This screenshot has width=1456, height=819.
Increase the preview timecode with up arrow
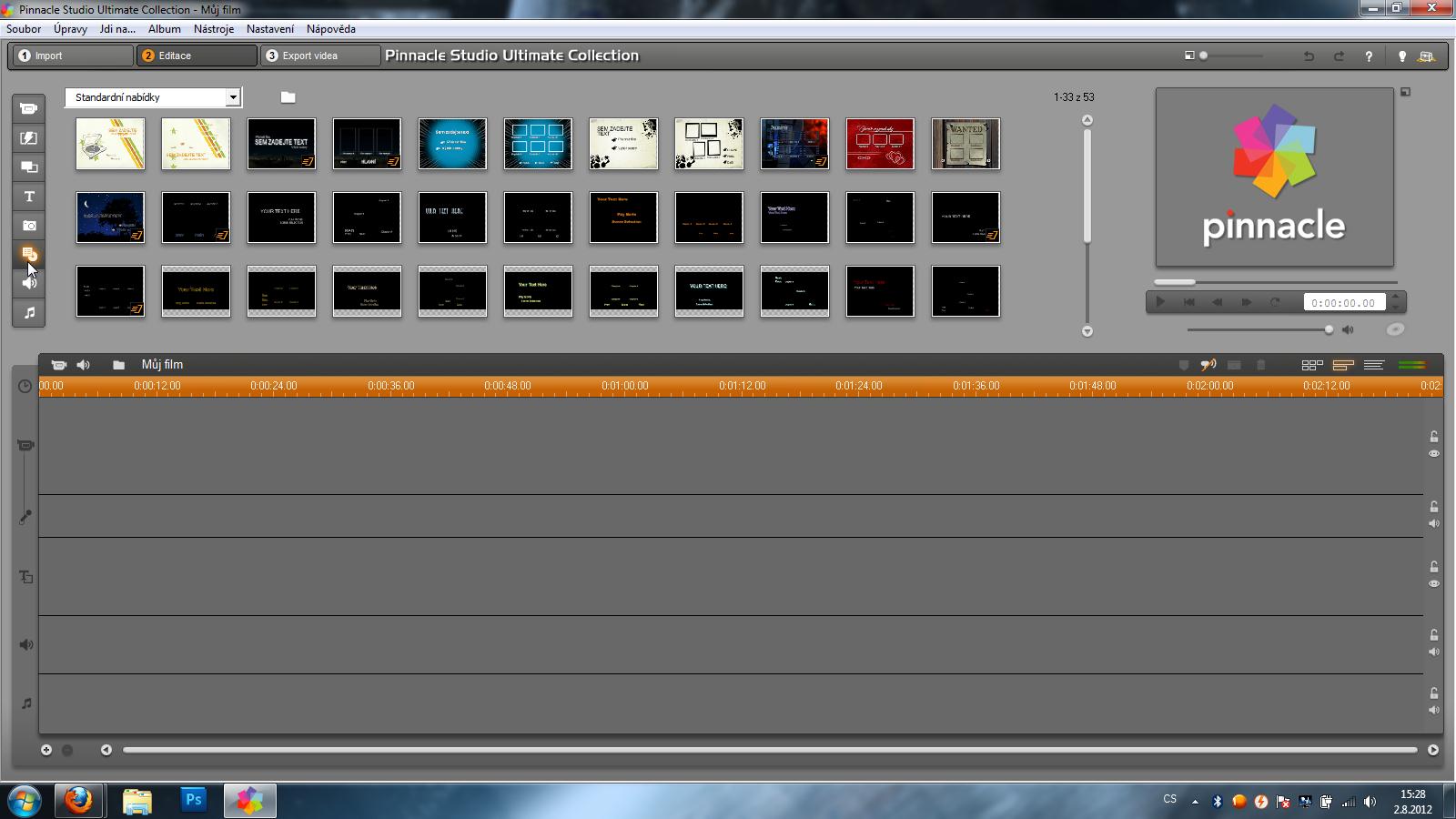pos(1397,298)
